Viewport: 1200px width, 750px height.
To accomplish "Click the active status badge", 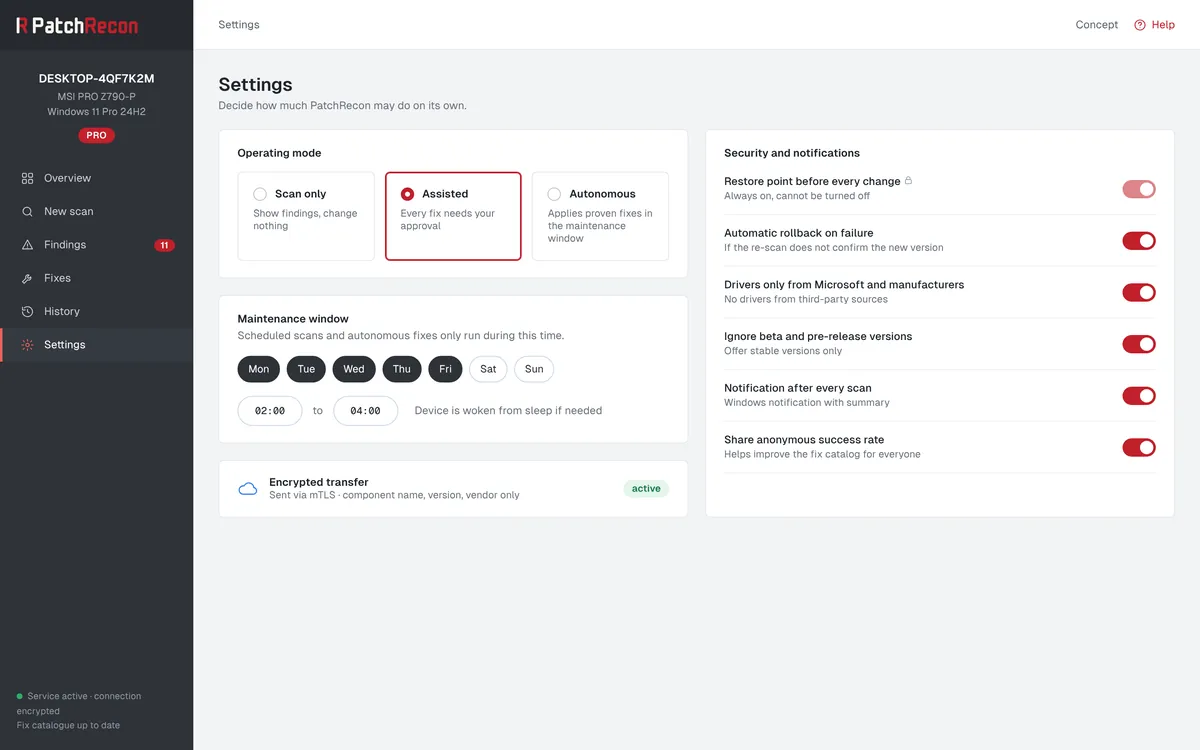I will 646,489.
